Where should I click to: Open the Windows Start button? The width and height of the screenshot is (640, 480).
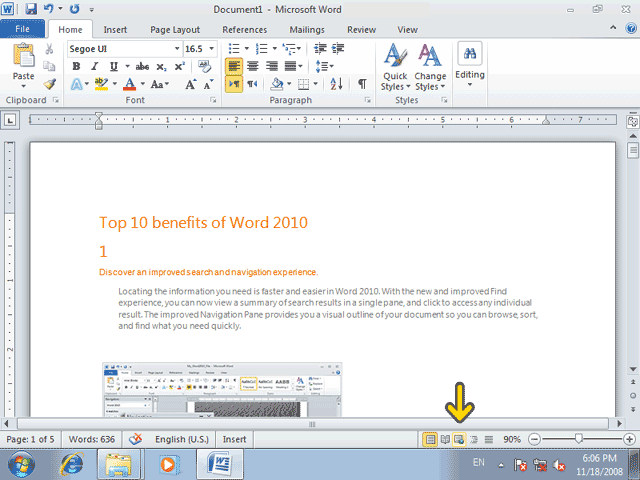click(x=21, y=464)
